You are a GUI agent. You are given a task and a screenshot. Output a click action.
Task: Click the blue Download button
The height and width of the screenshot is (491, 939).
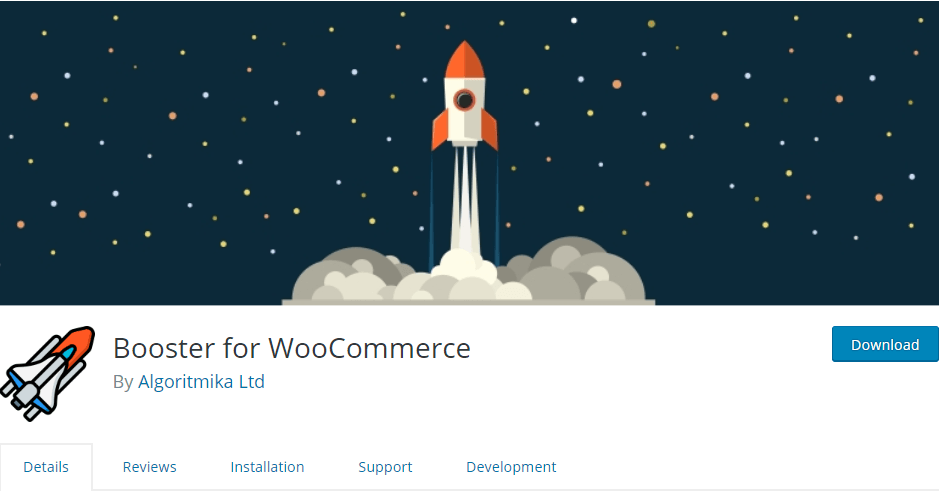click(x=885, y=344)
